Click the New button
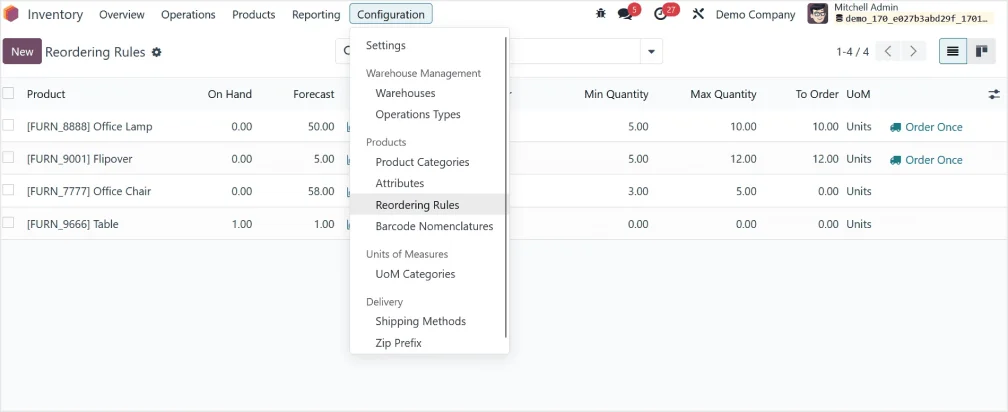 tap(22, 52)
